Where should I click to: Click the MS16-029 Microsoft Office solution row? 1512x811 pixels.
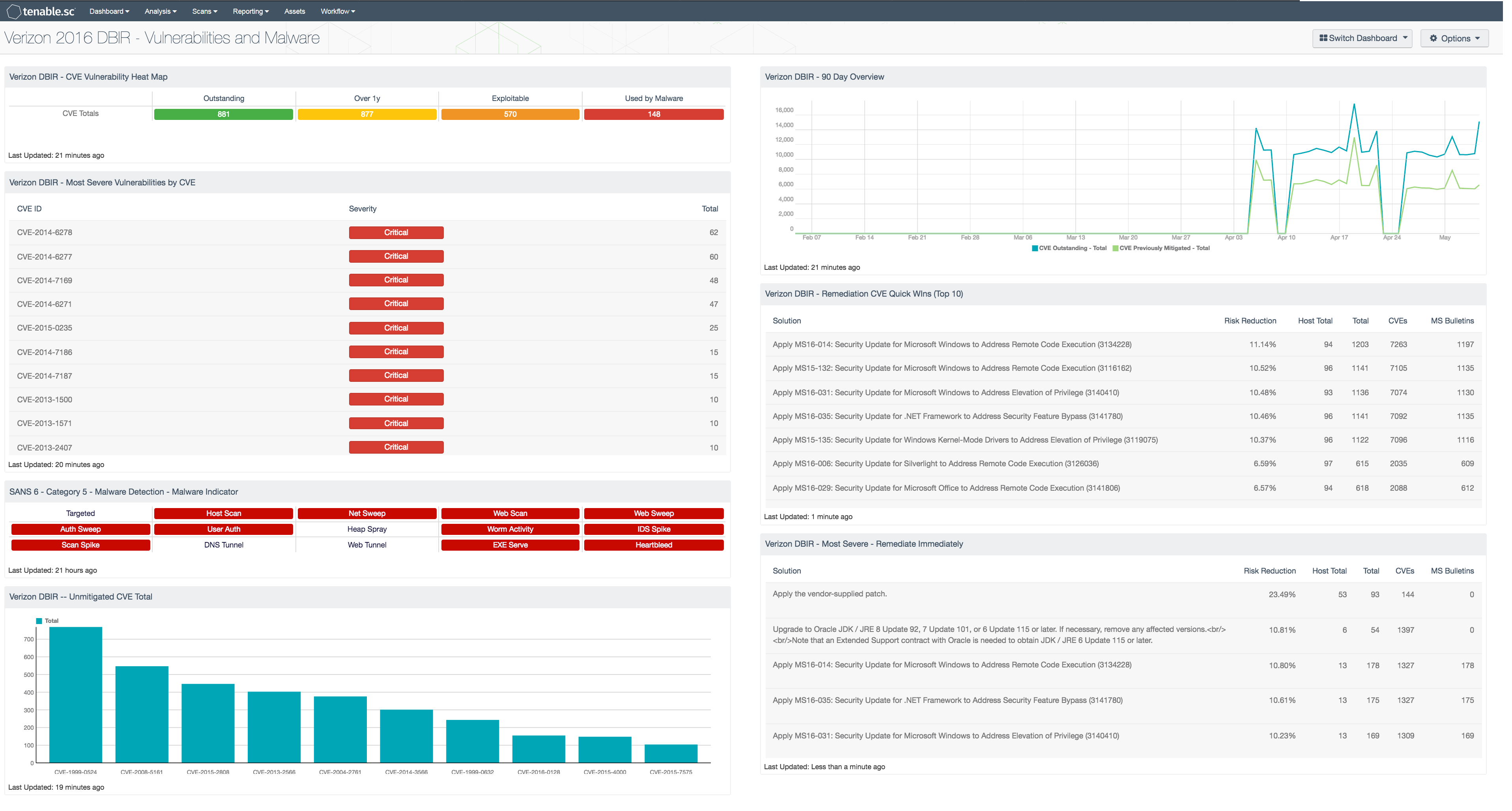click(1123, 488)
